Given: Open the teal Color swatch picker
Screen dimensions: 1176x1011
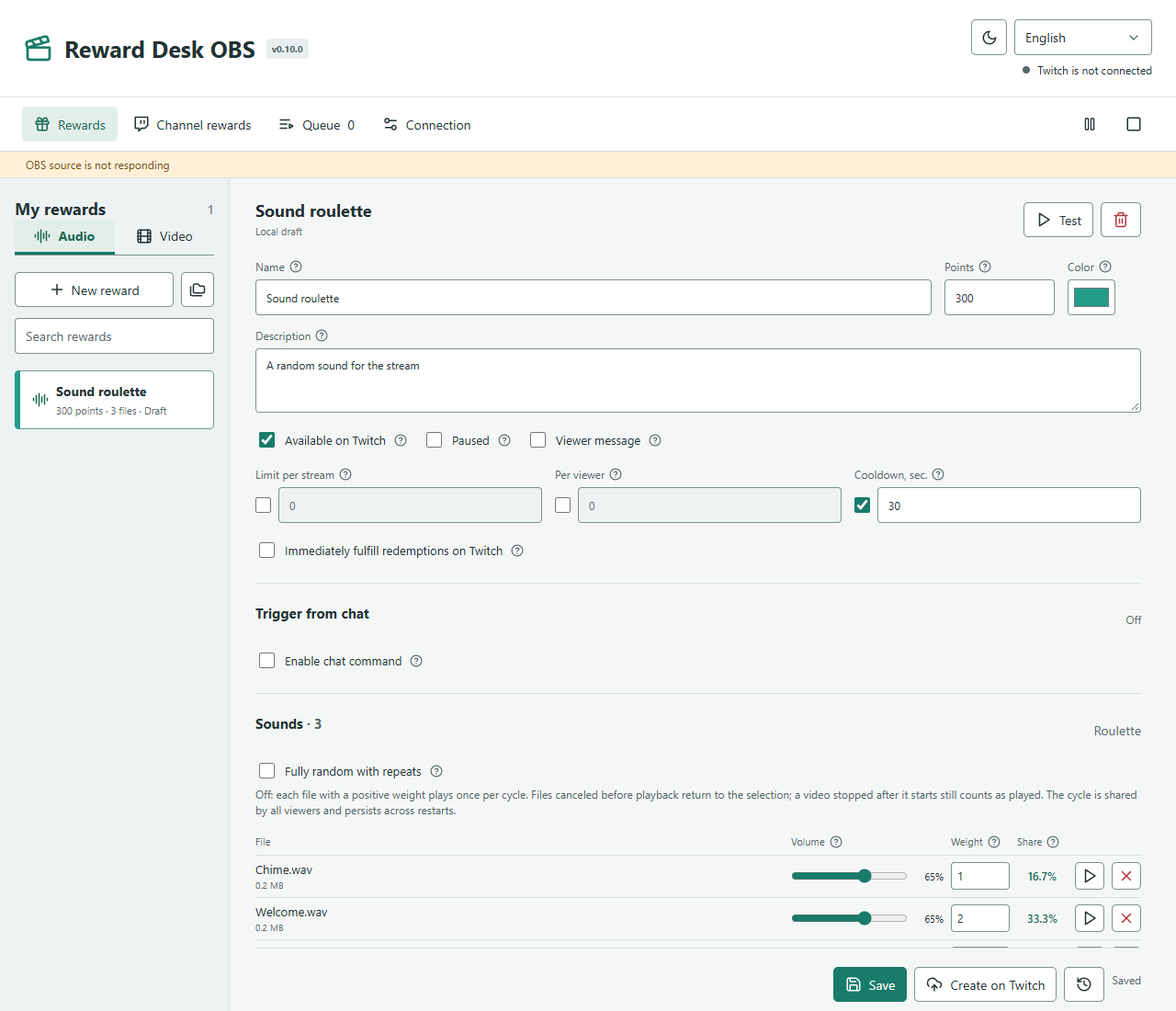Looking at the screenshot, I should point(1091,298).
